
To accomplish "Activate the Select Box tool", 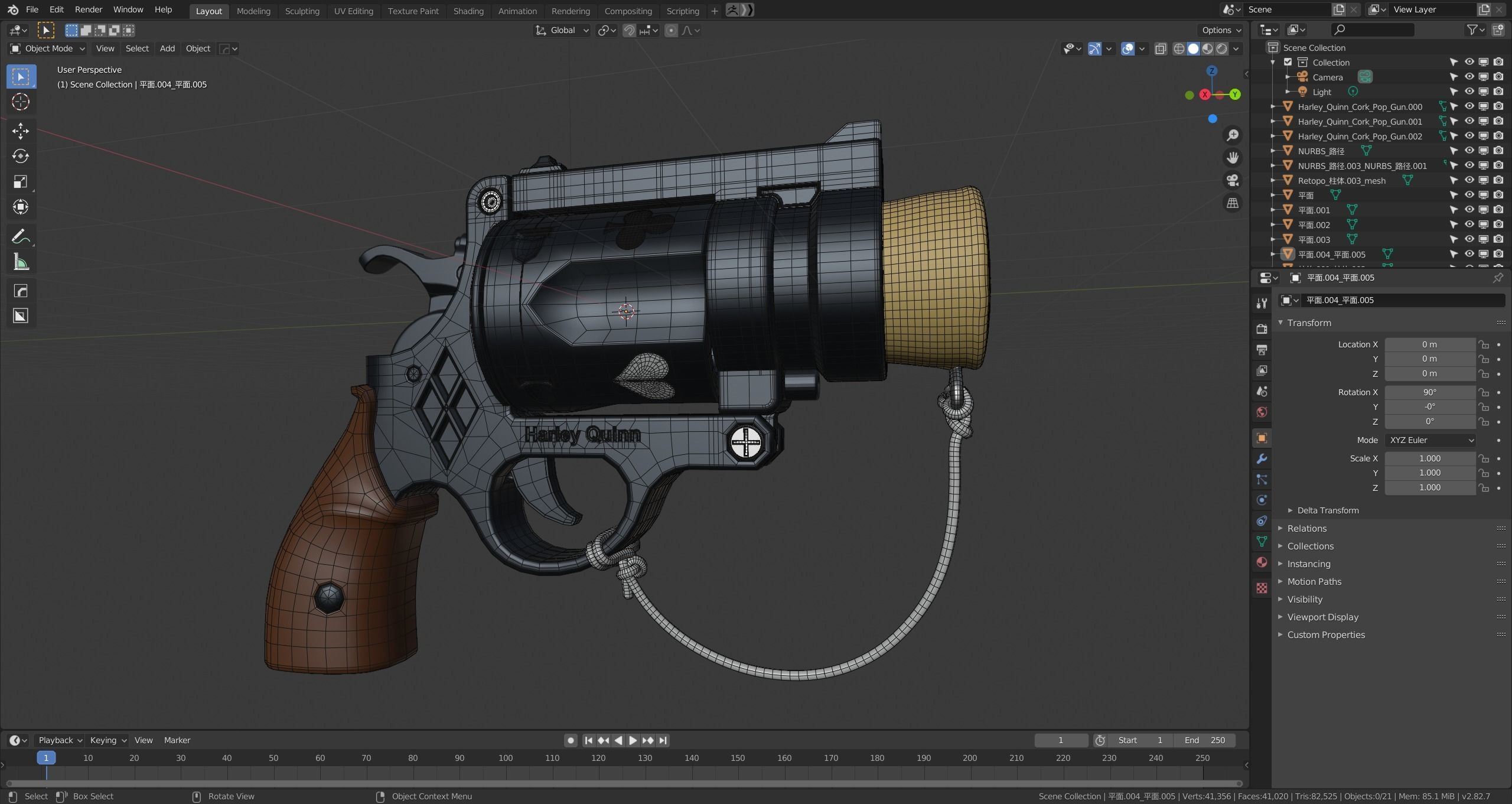I will pyautogui.click(x=21, y=77).
